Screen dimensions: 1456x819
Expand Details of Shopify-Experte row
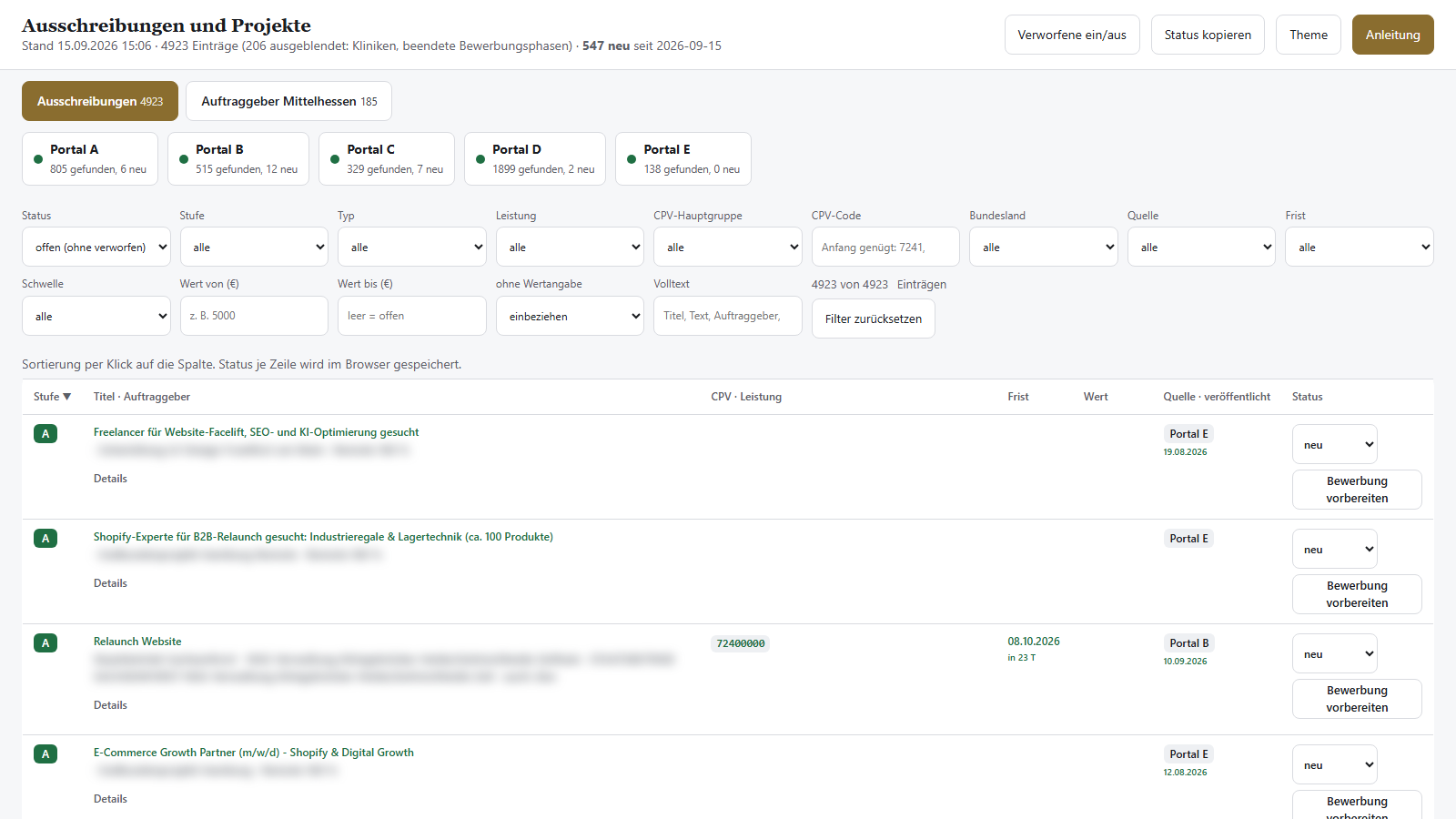tap(110, 583)
